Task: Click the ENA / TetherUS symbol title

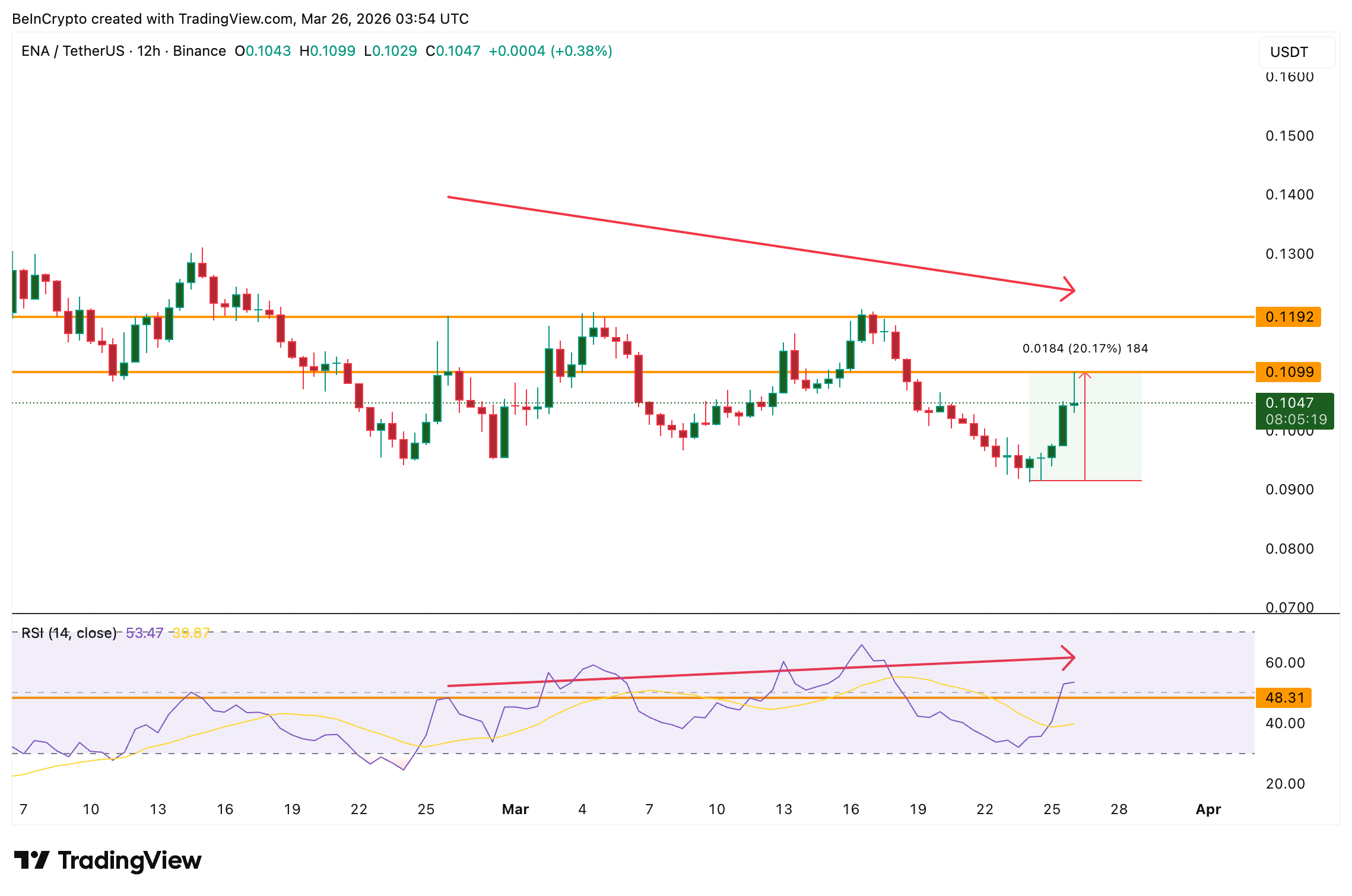Action: [72, 51]
